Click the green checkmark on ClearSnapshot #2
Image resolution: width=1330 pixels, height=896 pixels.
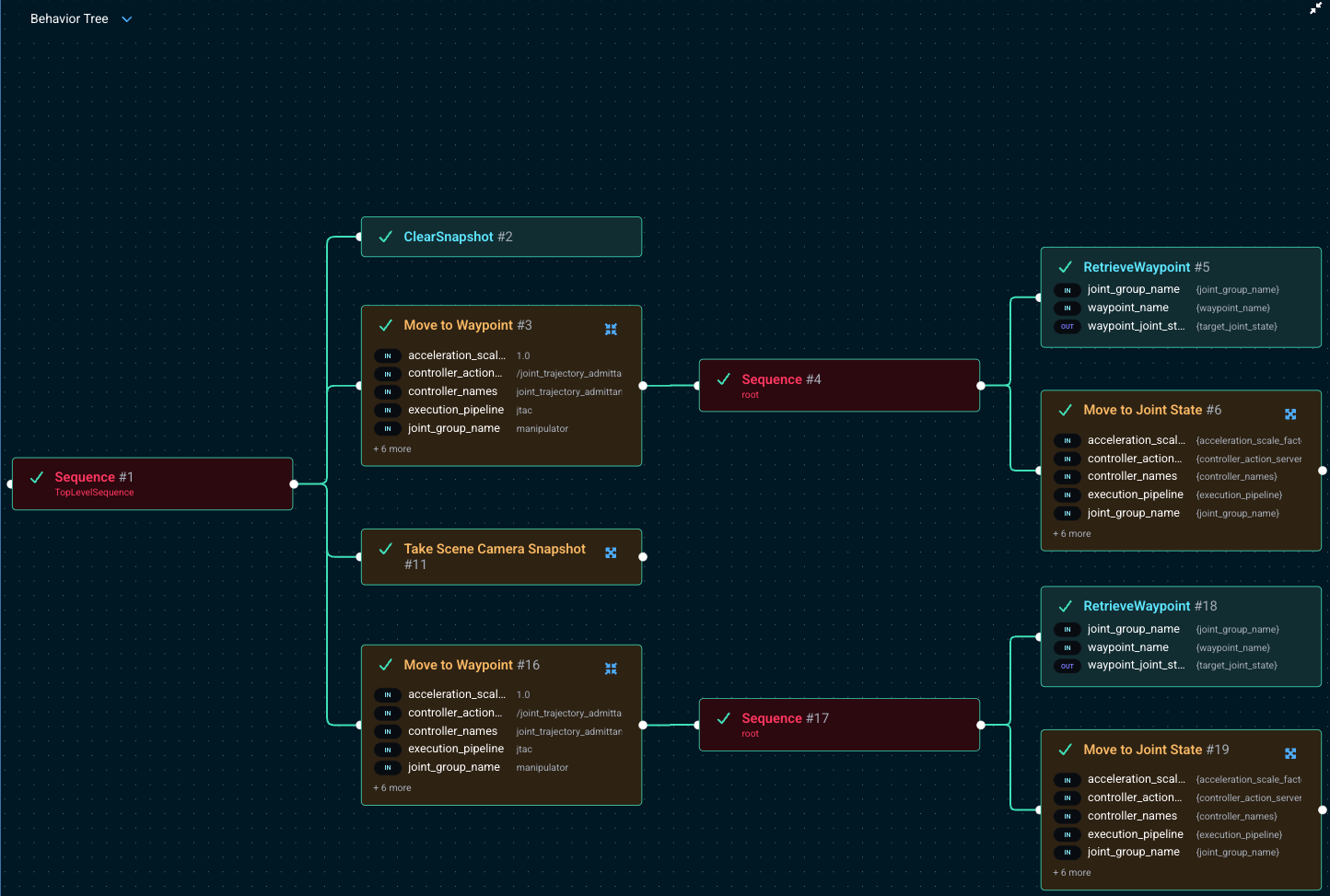coord(384,237)
